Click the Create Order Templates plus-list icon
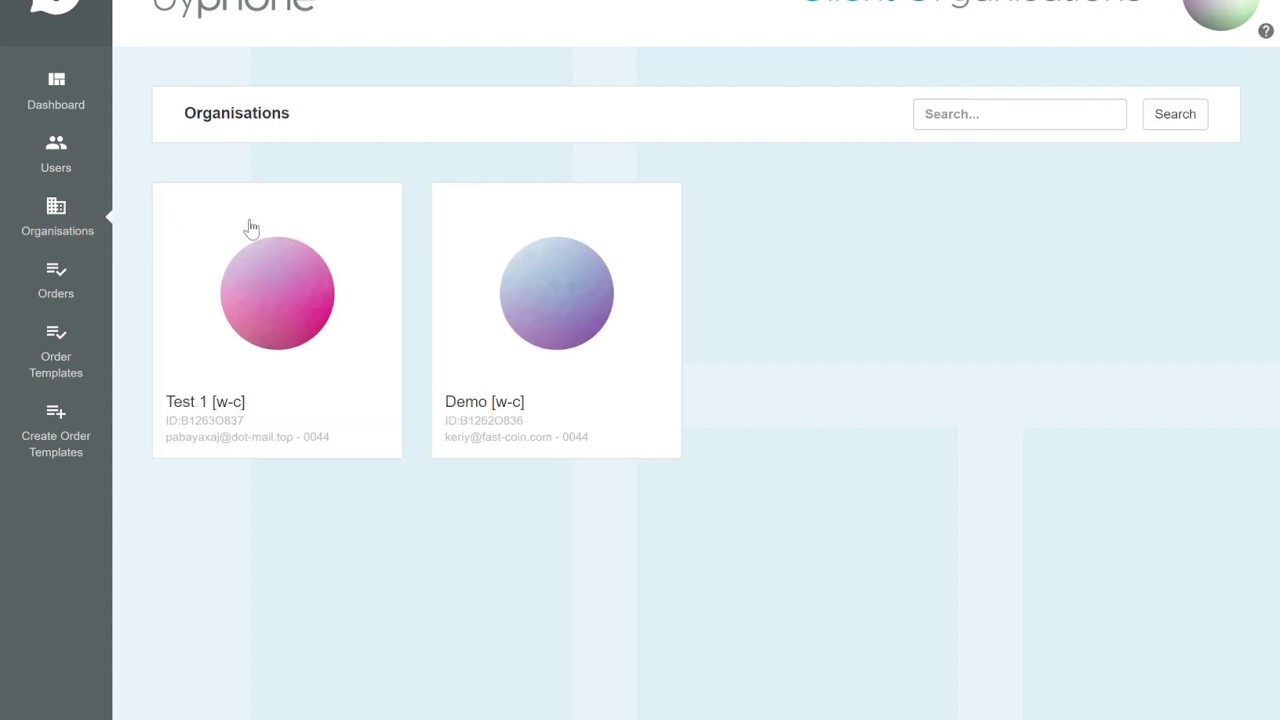 pyautogui.click(x=56, y=411)
